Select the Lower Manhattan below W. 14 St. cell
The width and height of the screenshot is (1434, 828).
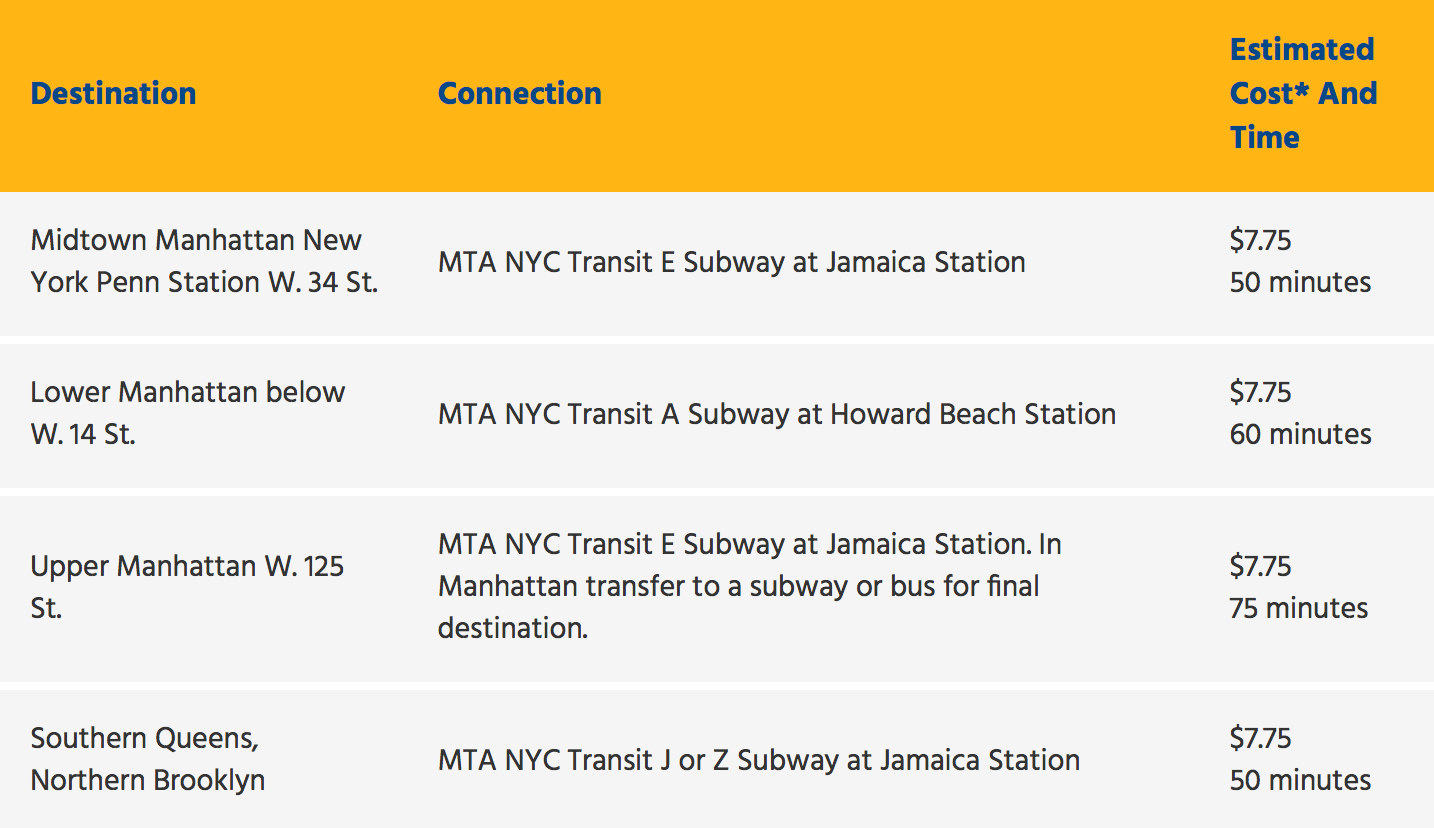[187, 413]
